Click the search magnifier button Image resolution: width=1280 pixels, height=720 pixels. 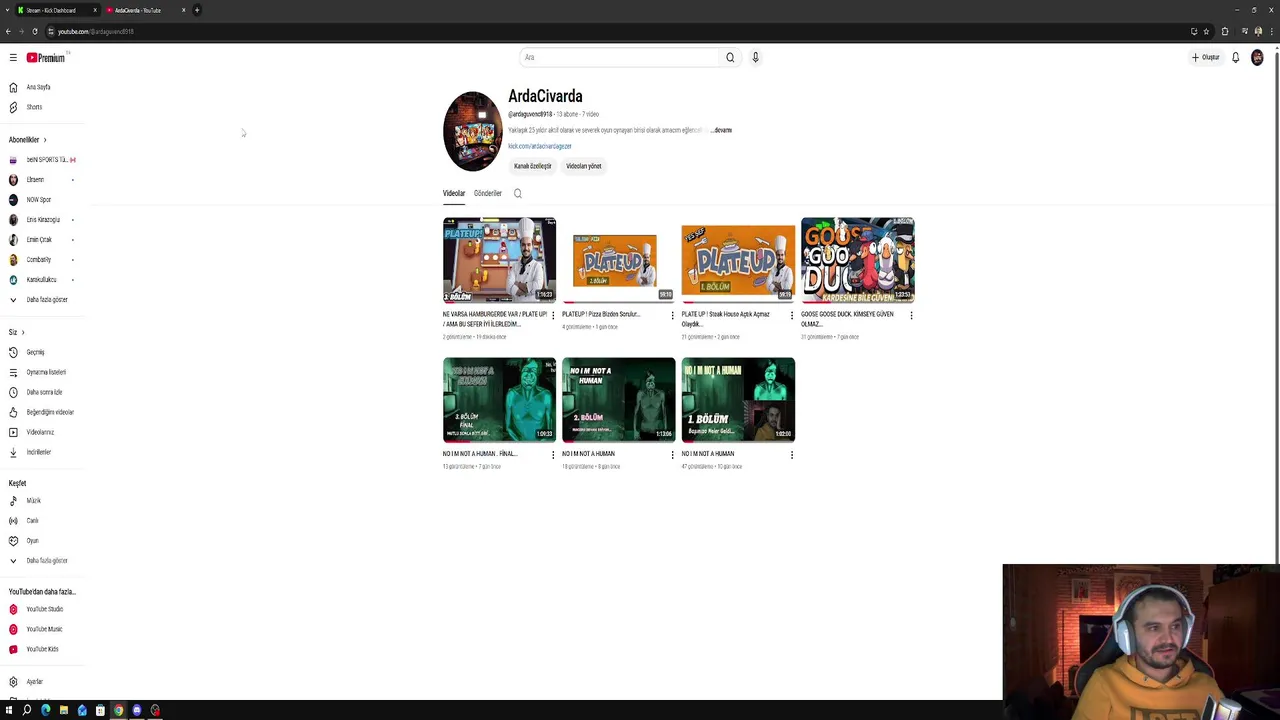pos(730,58)
